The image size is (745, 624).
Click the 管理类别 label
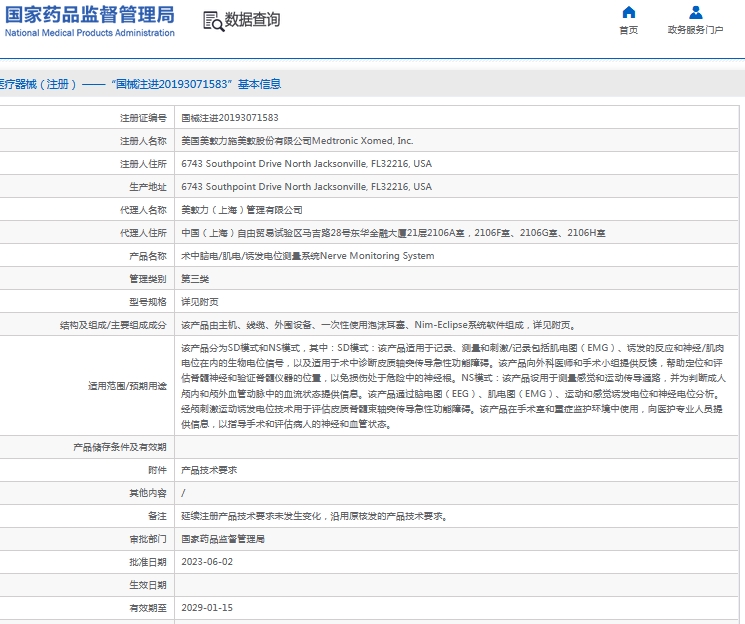(148, 279)
